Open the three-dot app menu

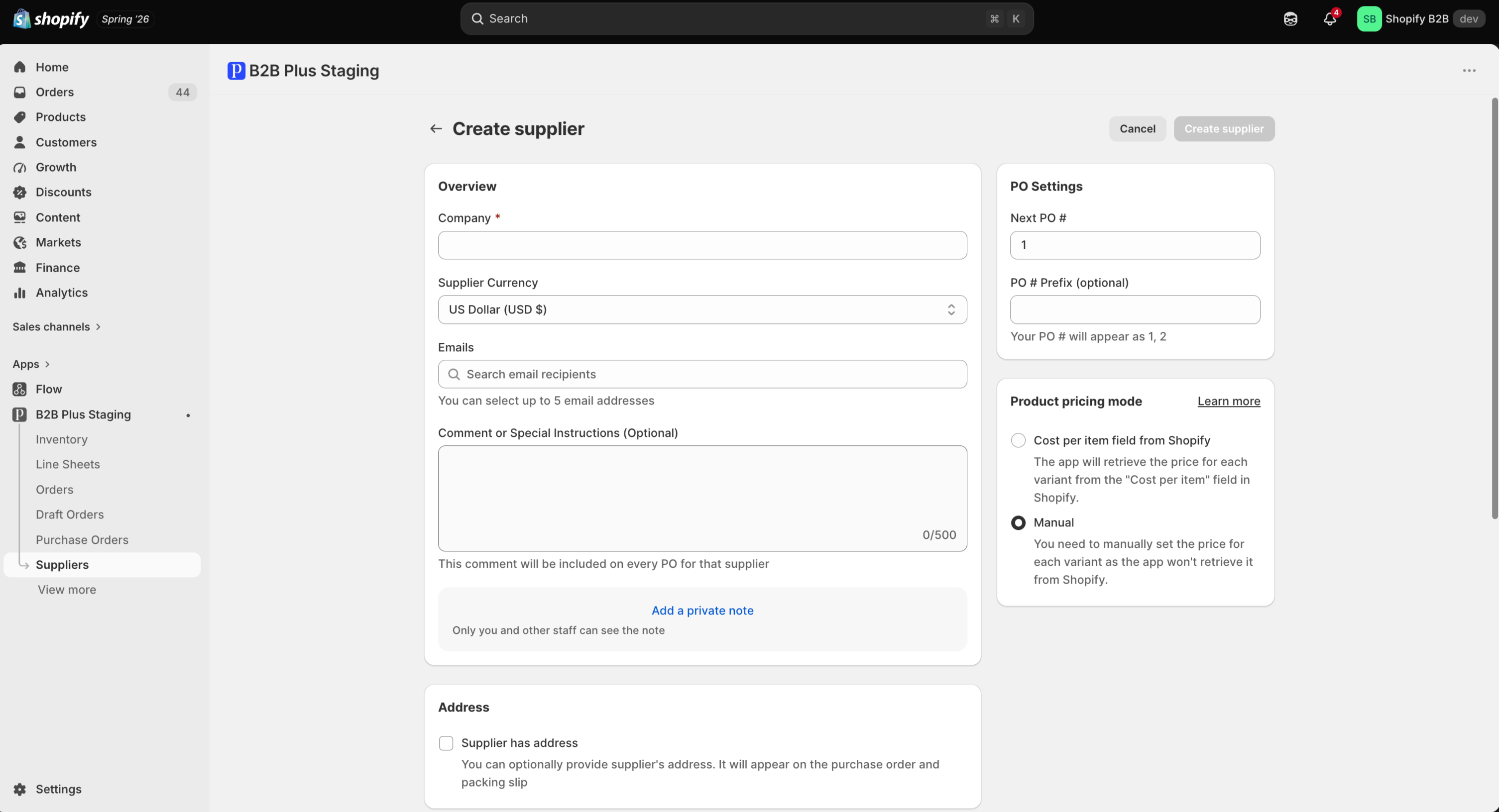tap(1469, 70)
